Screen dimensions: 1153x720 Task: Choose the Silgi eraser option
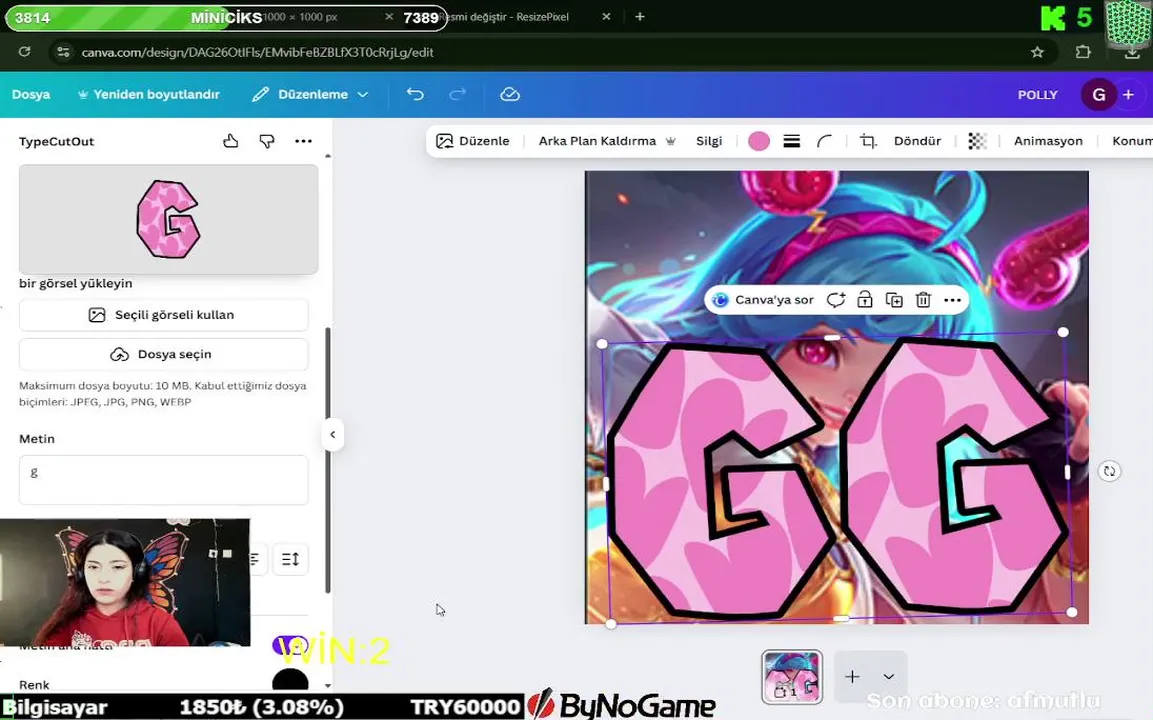[709, 141]
